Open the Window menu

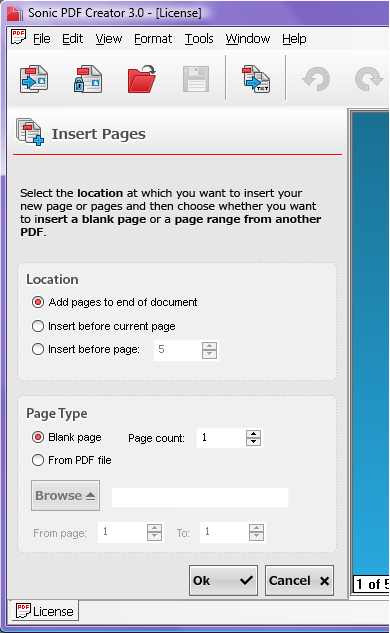click(x=247, y=39)
